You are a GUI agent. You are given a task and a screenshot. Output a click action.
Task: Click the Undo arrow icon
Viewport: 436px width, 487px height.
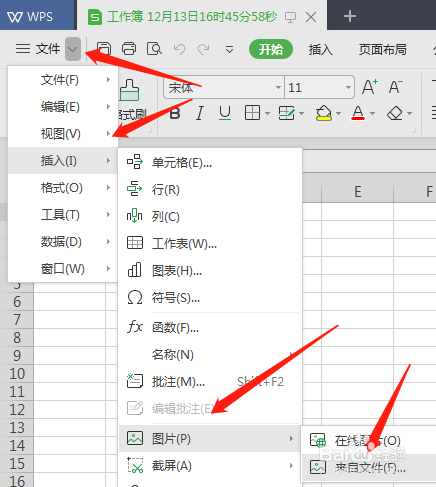click(x=179, y=49)
